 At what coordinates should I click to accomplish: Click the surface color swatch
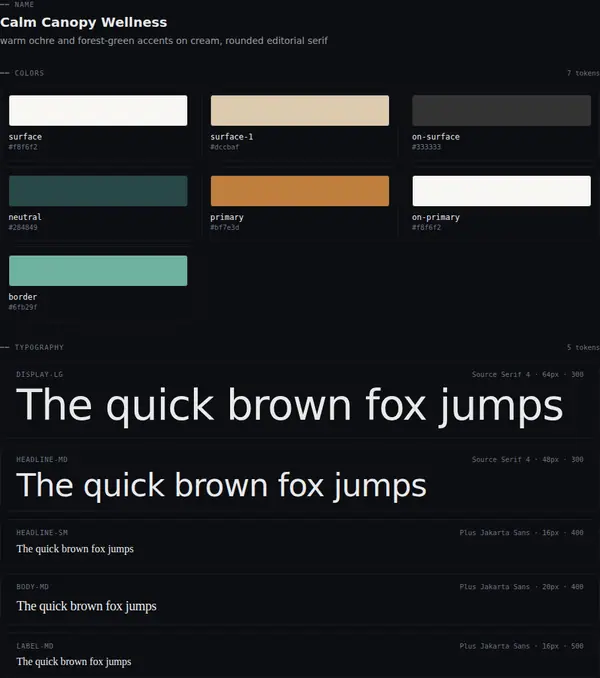[98, 111]
